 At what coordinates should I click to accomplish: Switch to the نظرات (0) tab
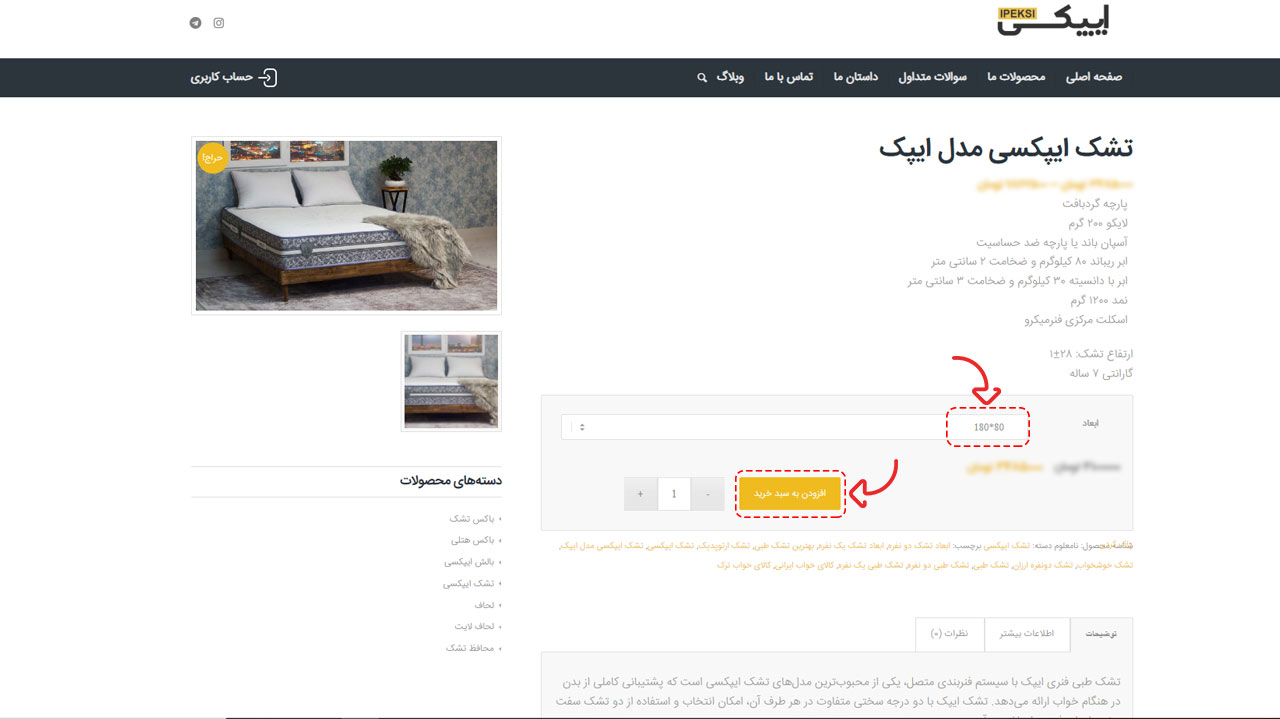click(950, 634)
